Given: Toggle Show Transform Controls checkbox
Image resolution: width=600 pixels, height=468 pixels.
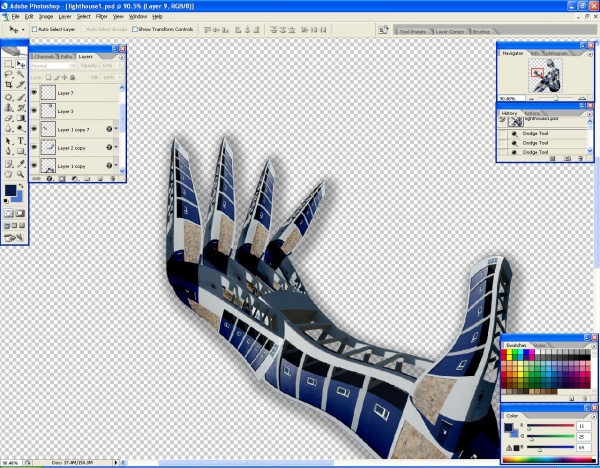Looking at the screenshot, I should click(x=135, y=29).
